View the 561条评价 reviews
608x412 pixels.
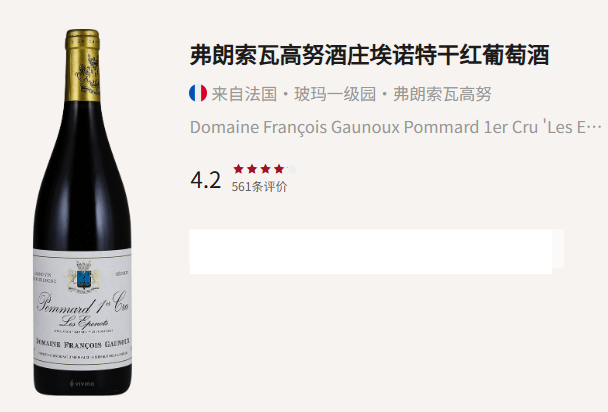[259, 187]
